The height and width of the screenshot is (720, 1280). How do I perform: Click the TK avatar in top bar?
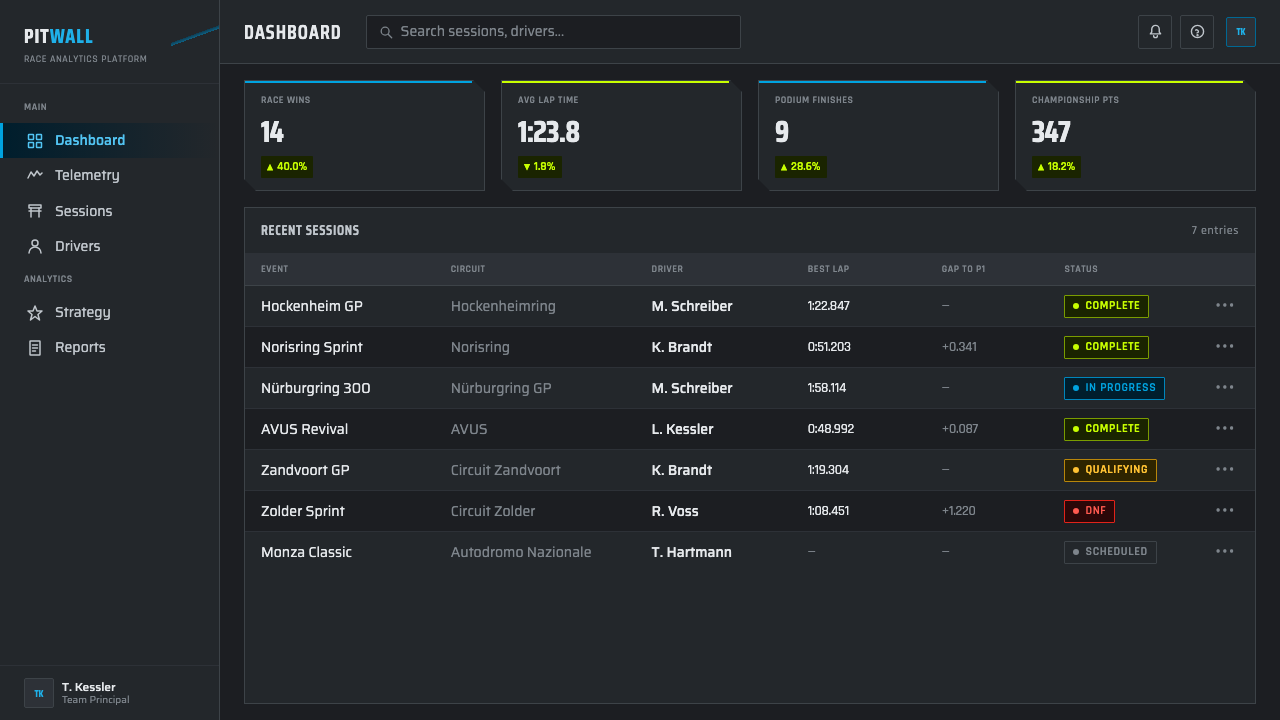(x=1241, y=32)
